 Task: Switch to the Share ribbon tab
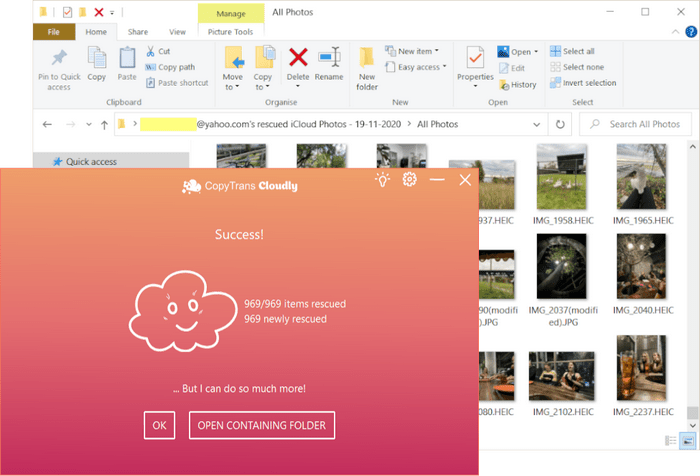tap(138, 32)
